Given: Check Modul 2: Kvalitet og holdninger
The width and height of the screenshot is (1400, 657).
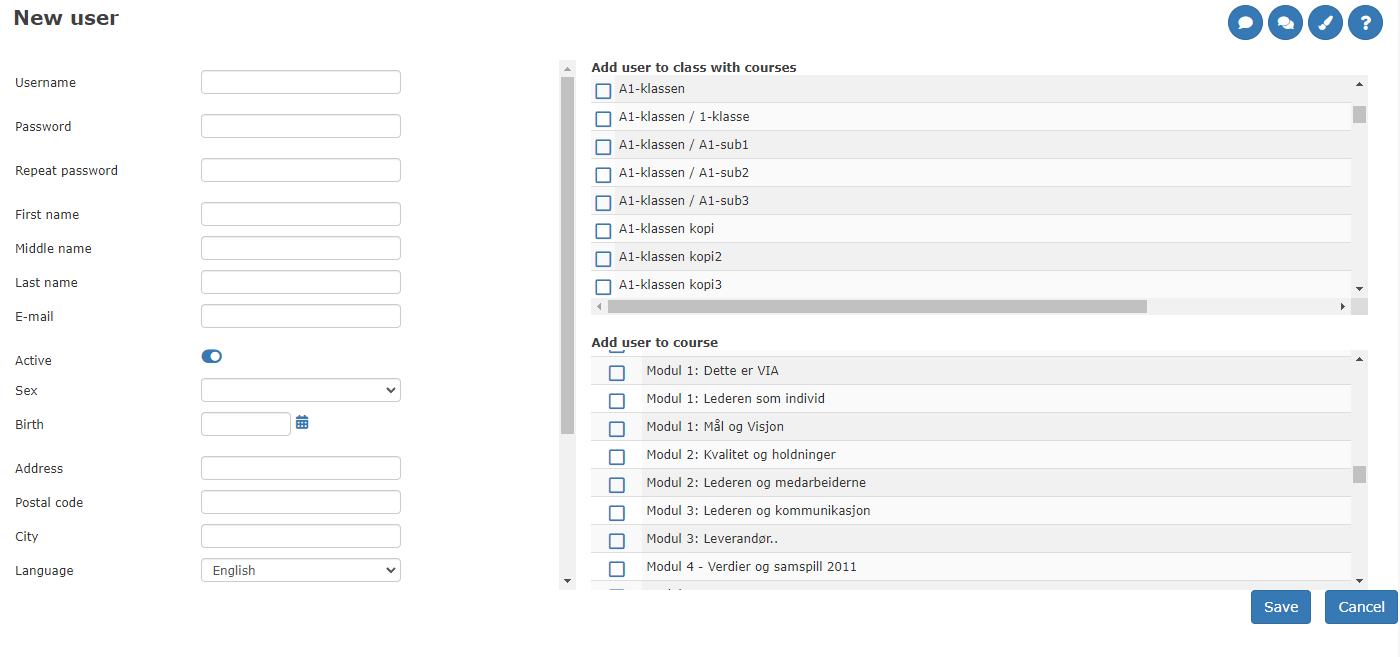Looking at the screenshot, I should (617, 456).
